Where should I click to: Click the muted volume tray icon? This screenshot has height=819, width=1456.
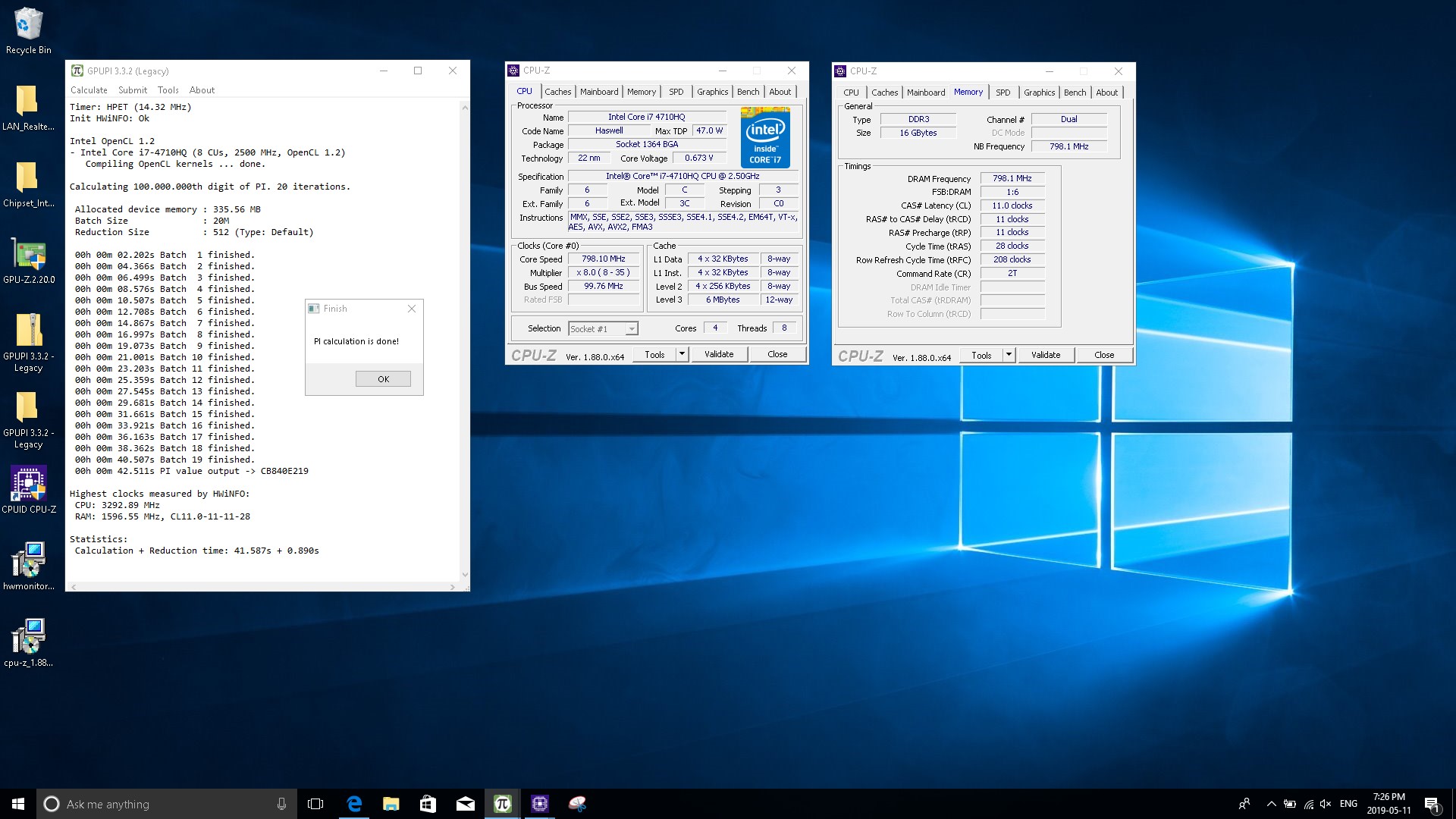1326,804
